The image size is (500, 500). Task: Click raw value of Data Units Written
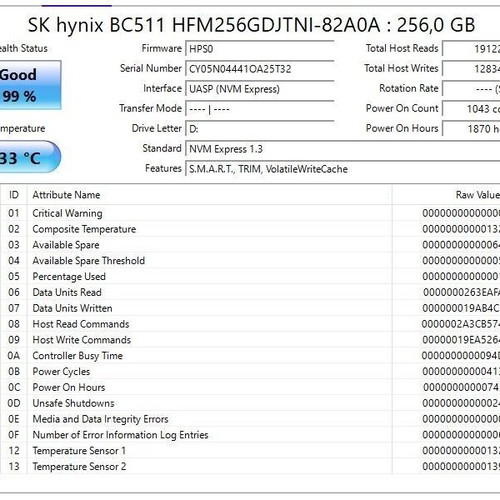[461, 308]
